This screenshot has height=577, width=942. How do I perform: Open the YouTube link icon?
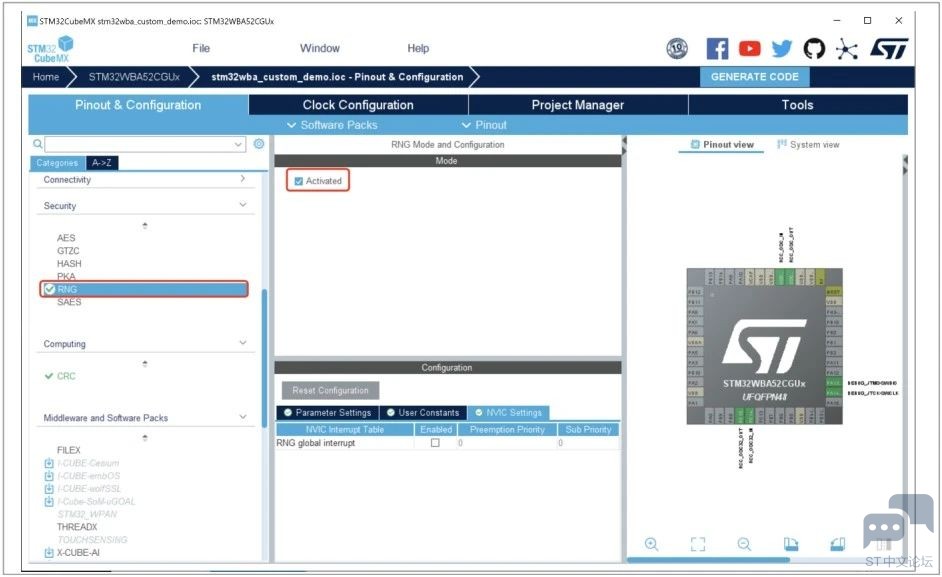pyautogui.click(x=749, y=49)
